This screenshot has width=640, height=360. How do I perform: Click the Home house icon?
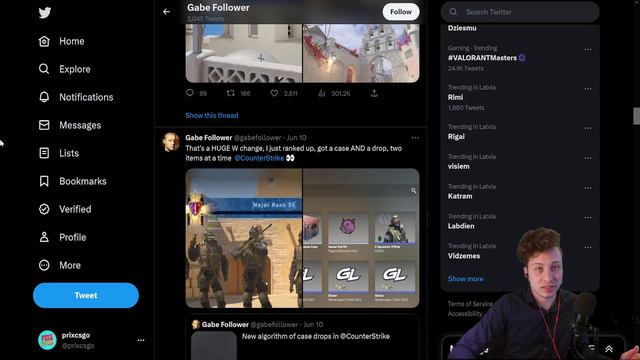tap(44, 41)
